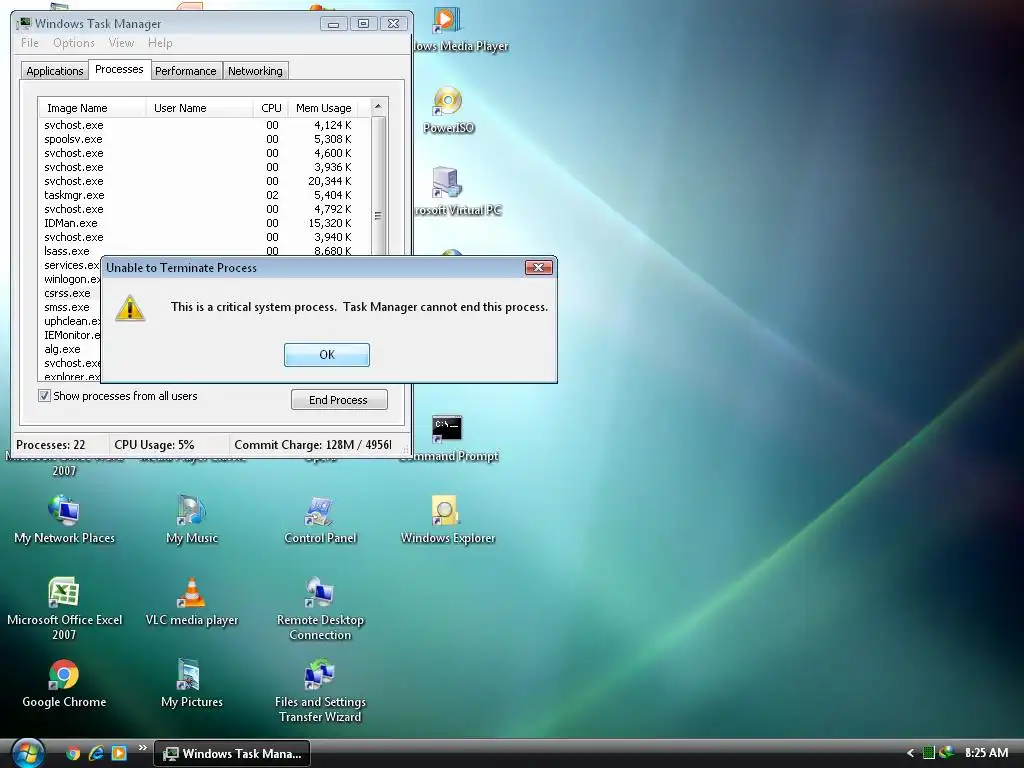
Task: Launch Internet Explorer from quick launch
Action: pyautogui.click(x=96, y=754)
